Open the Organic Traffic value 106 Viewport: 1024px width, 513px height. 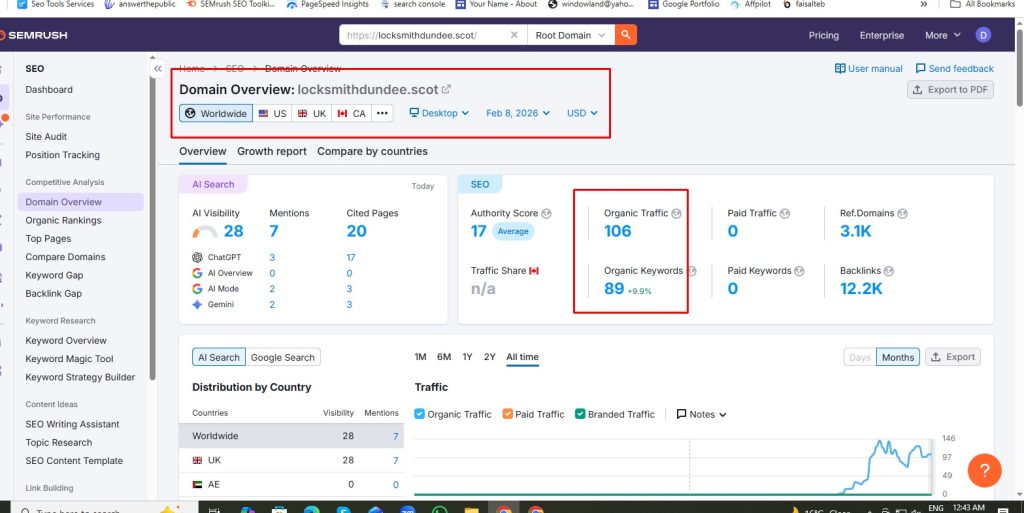pos(618,231)
